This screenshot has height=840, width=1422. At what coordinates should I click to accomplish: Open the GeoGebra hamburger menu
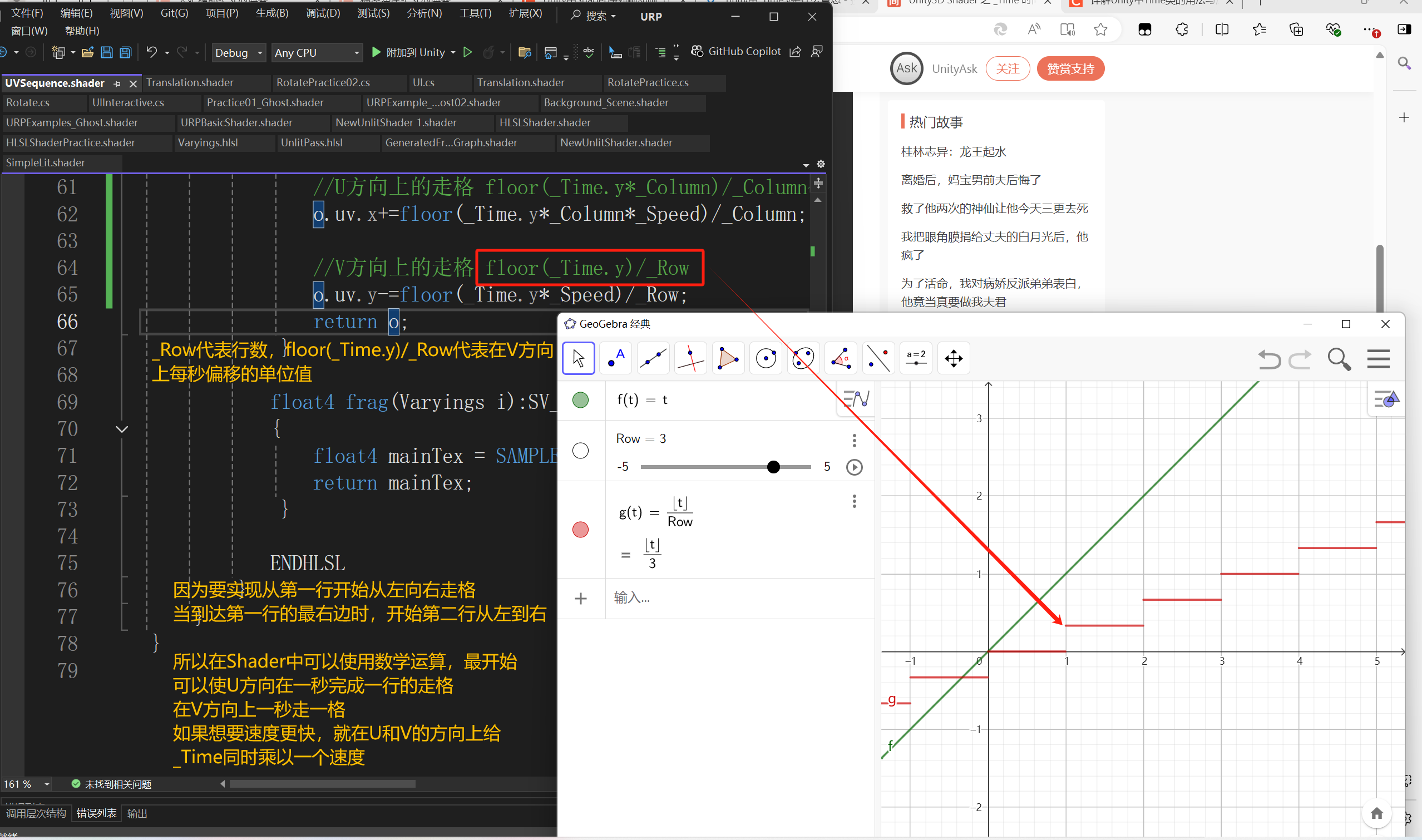(1378, 359)
